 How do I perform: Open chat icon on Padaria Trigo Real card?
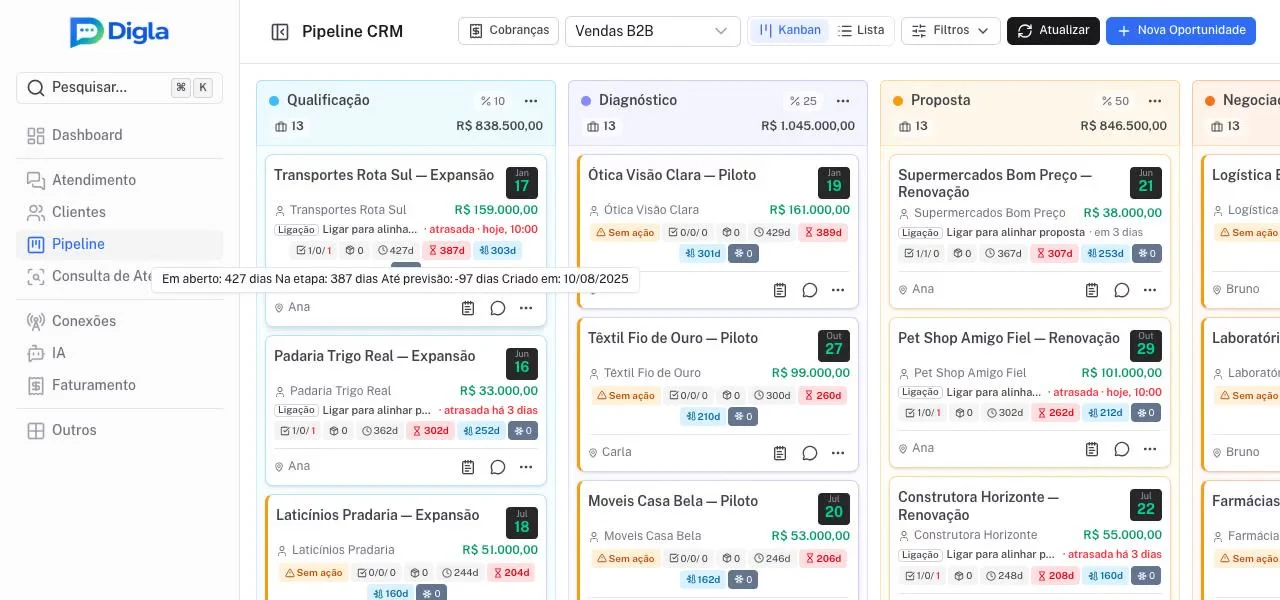tap(498, 467)
